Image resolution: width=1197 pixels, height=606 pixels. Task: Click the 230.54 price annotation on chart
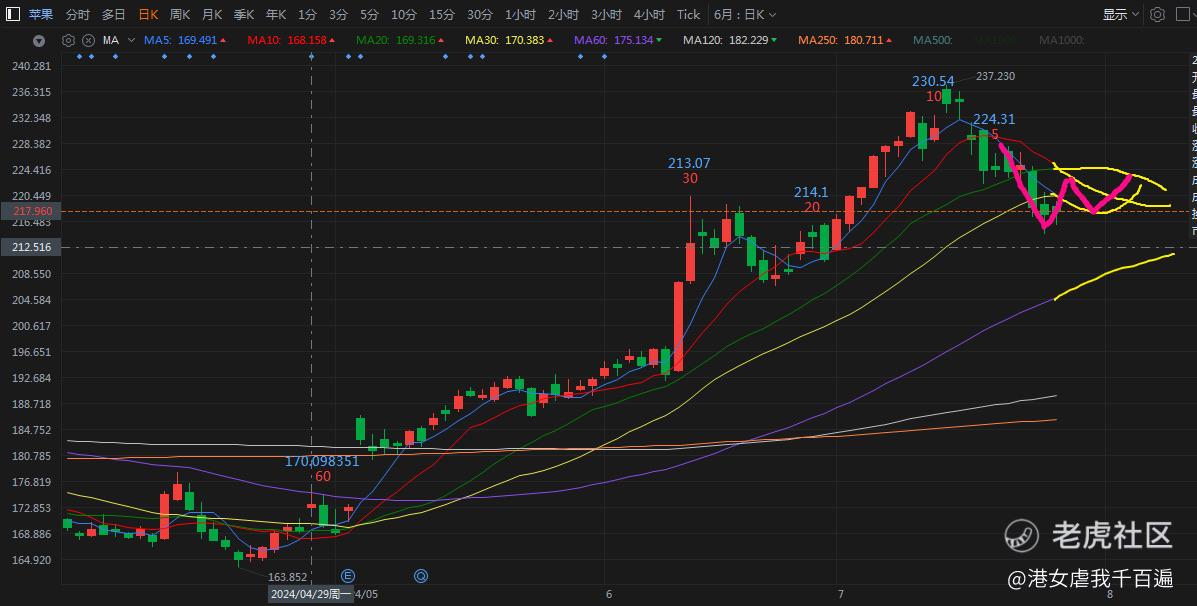933,81
